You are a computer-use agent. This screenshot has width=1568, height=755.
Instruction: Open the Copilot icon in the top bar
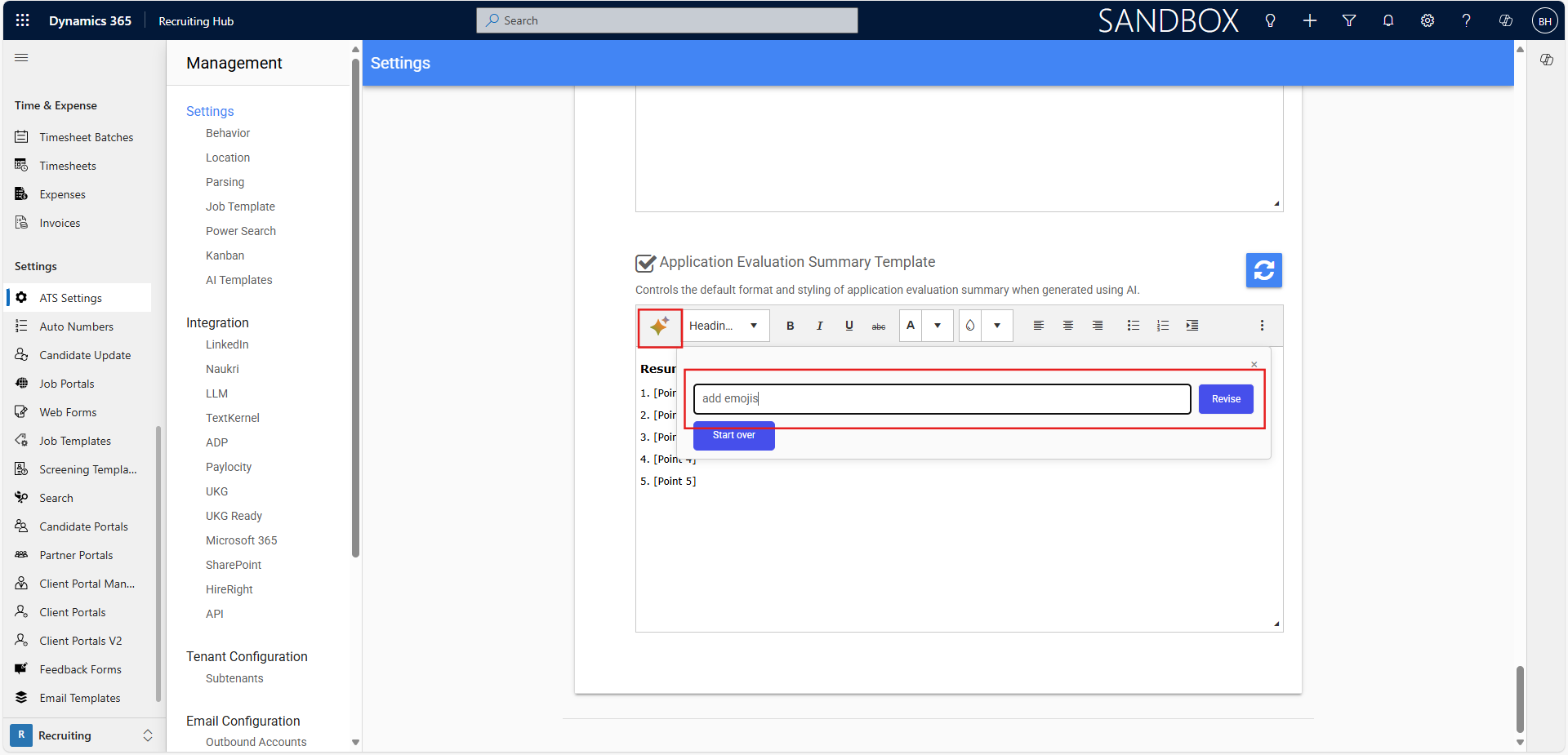coord(1505,20)
